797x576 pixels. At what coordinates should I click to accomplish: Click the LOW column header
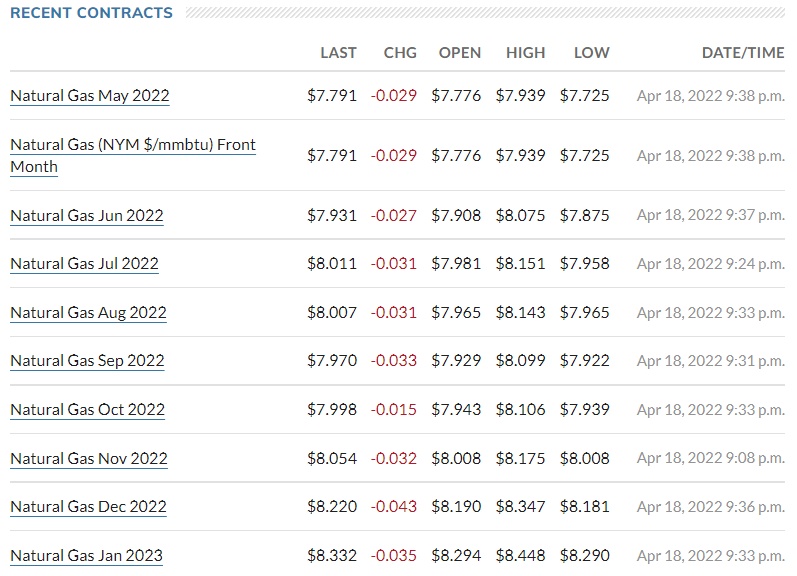591,53
